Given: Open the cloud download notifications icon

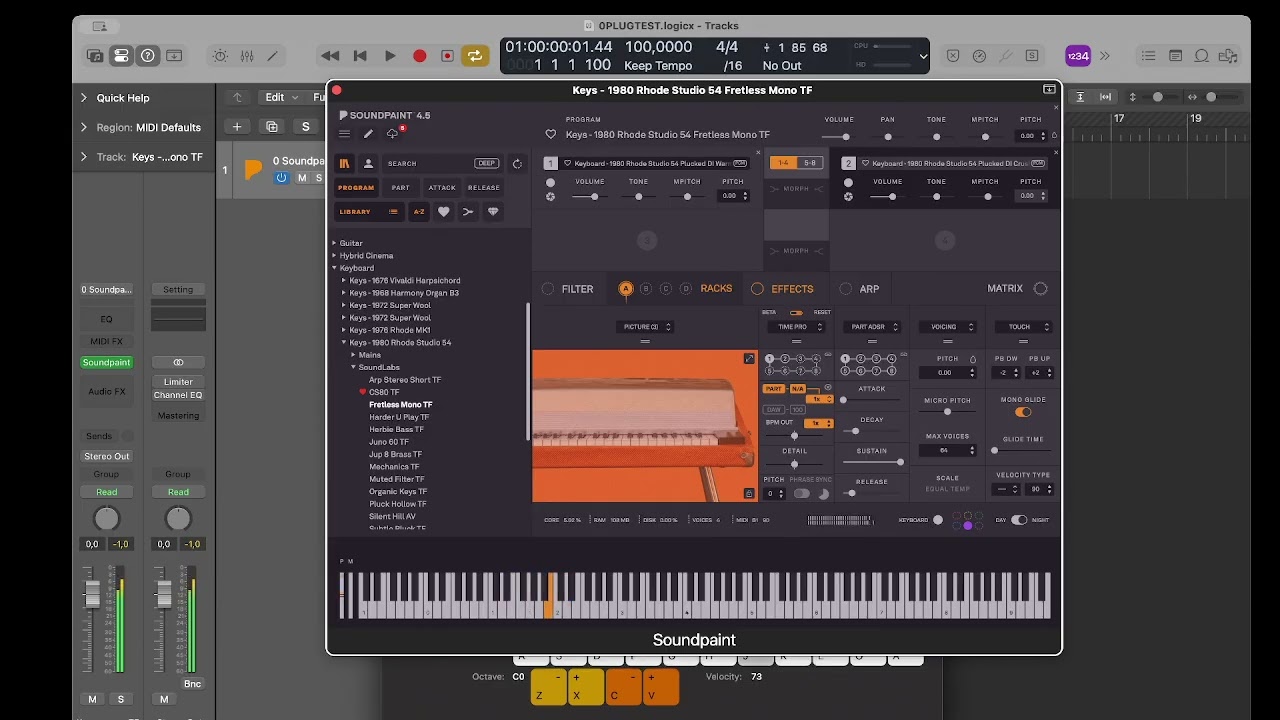Looking at the screenshot, I should coord(393,134).
